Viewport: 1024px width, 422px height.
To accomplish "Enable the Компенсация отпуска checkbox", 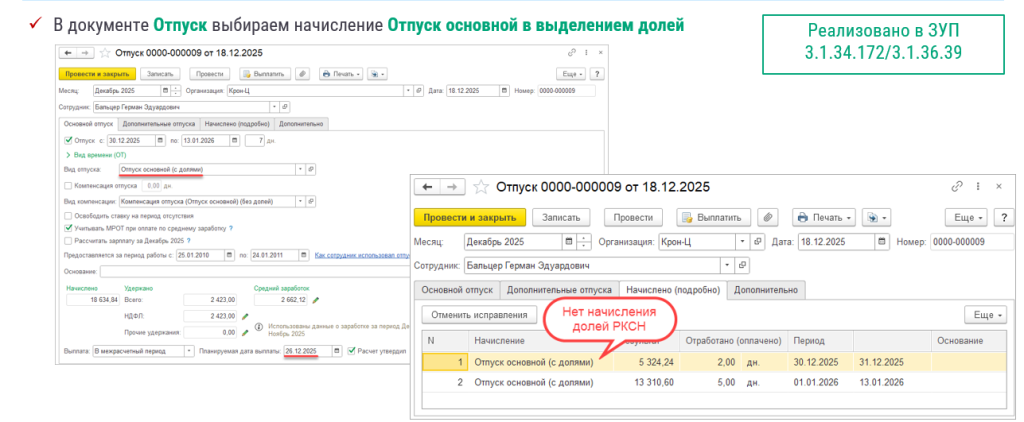I will [67, 185].
